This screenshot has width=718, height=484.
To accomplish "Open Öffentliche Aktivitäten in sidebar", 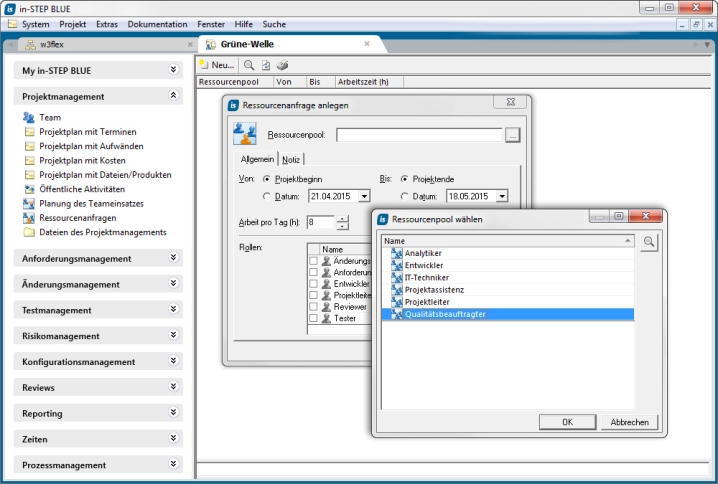I will pos(81,189).
